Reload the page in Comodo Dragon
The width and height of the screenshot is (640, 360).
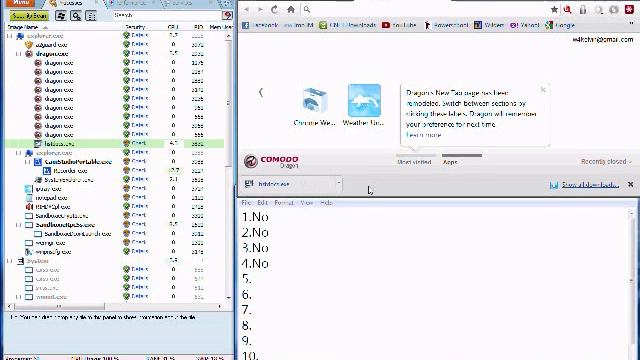point(274,9)
